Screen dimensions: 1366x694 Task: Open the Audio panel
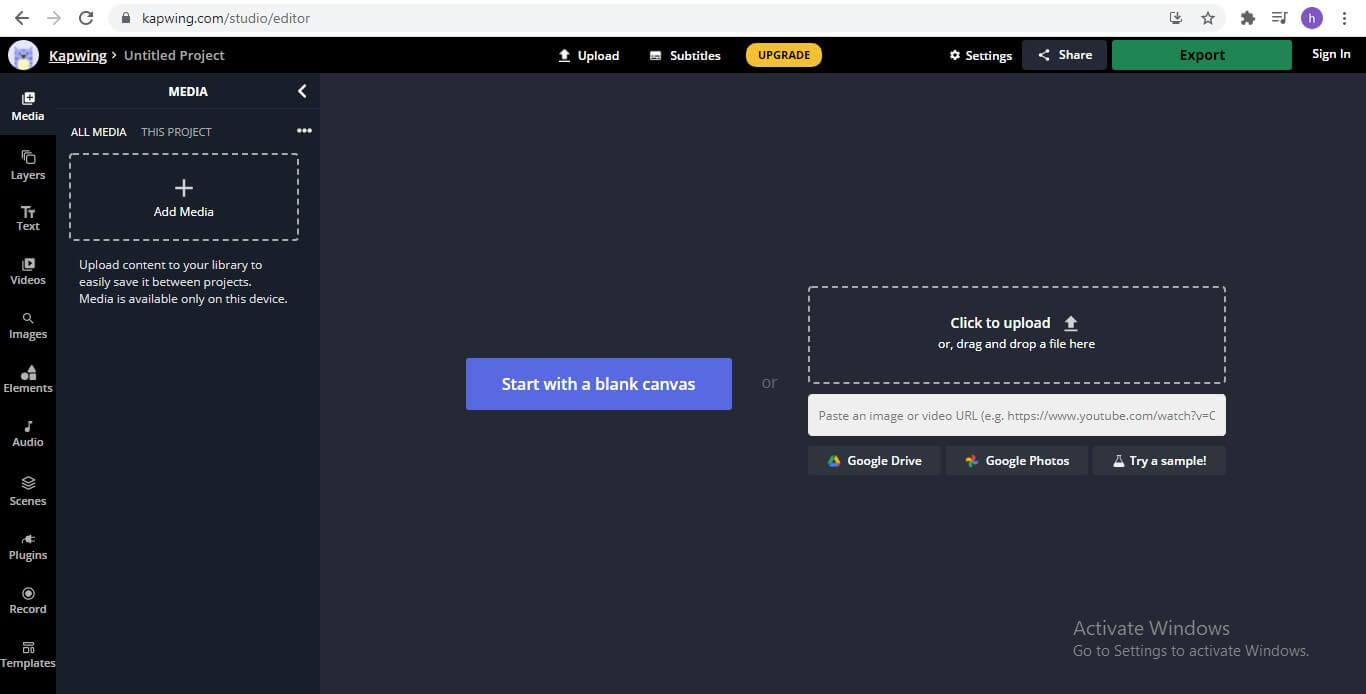pos(28,433)
